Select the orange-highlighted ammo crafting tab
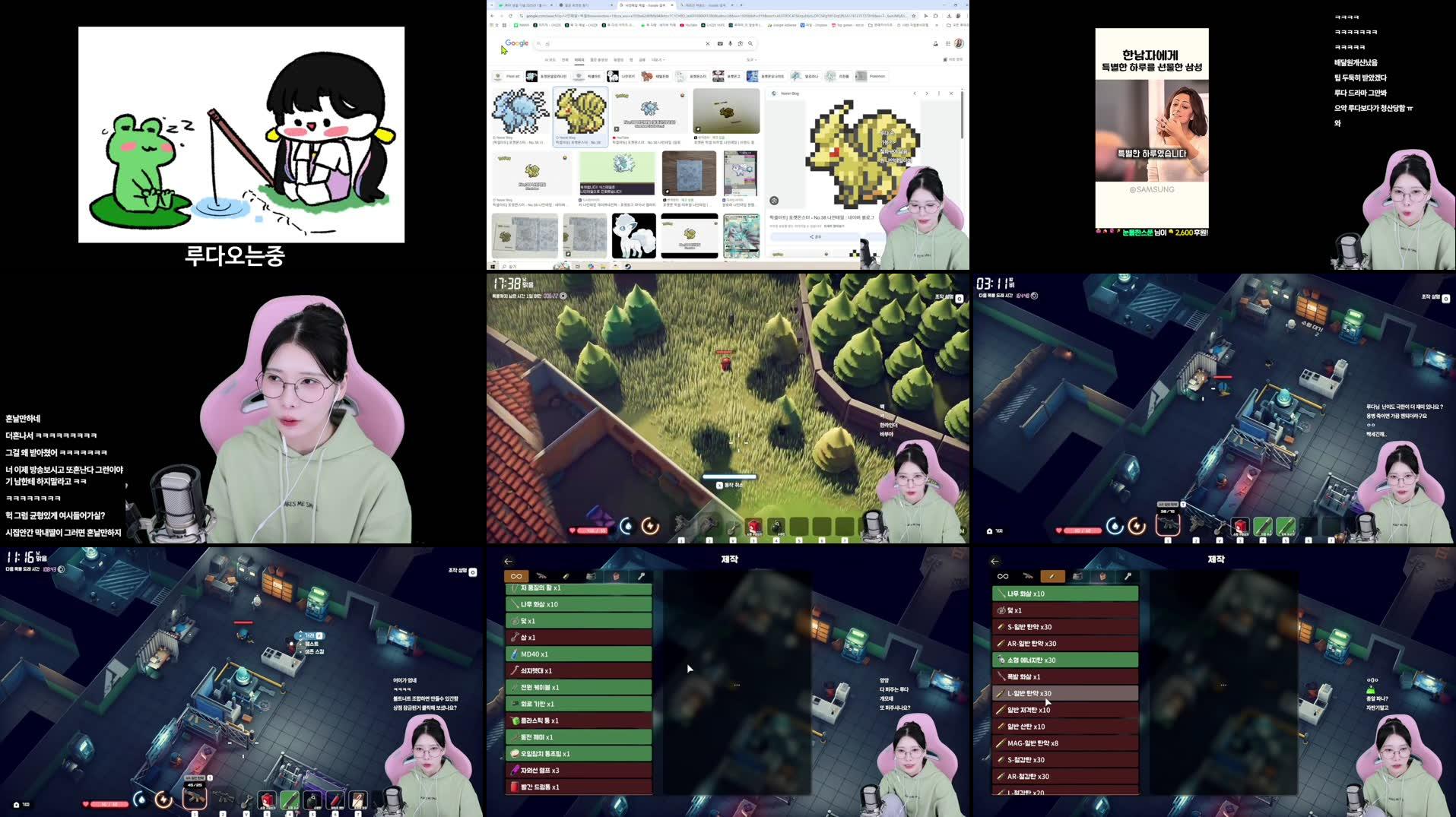The height and width of the screenshot is (817, 1456). pyautogui.click(x=1052, y=576)
